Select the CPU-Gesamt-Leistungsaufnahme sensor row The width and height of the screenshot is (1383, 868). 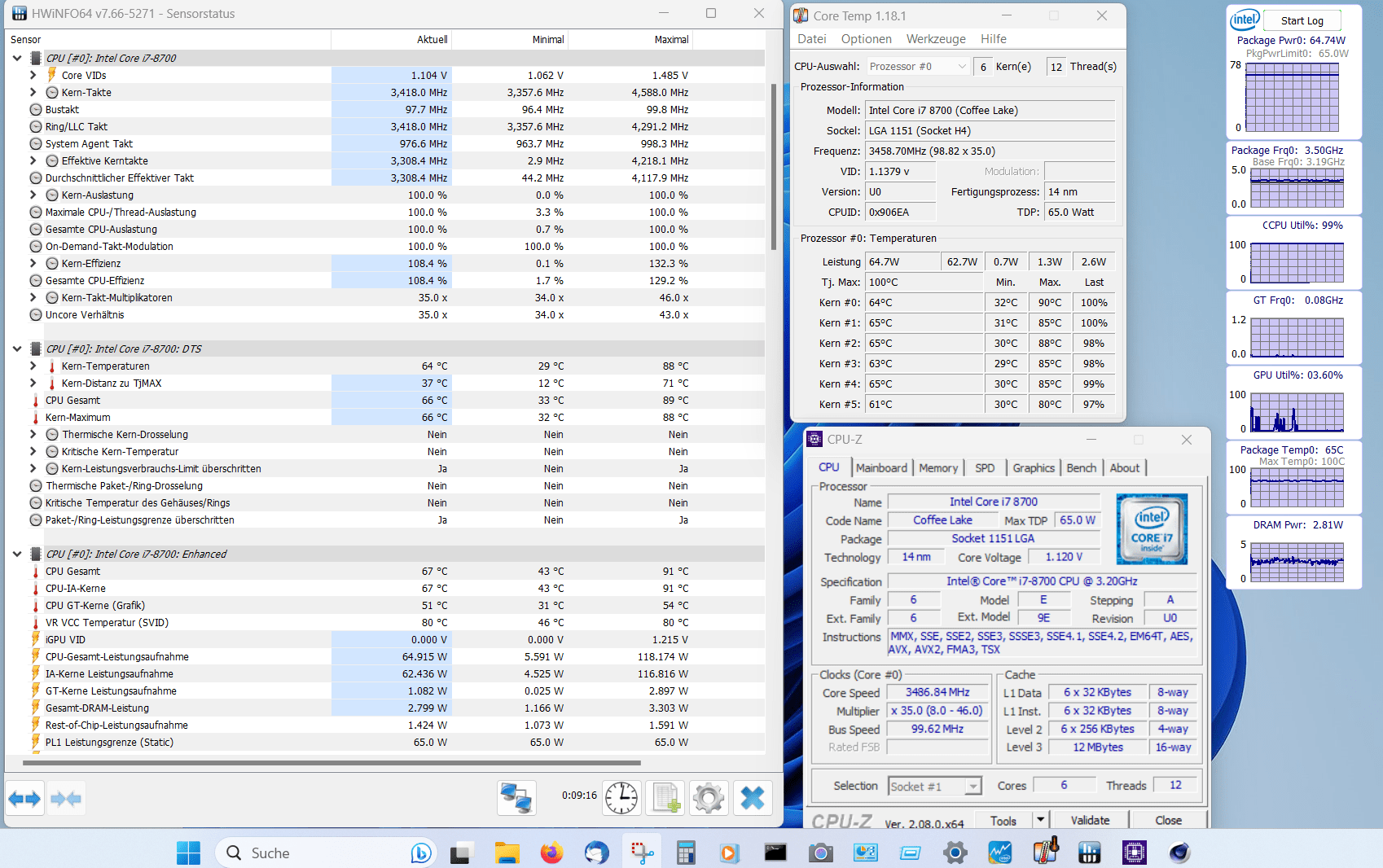coord(384,656)
